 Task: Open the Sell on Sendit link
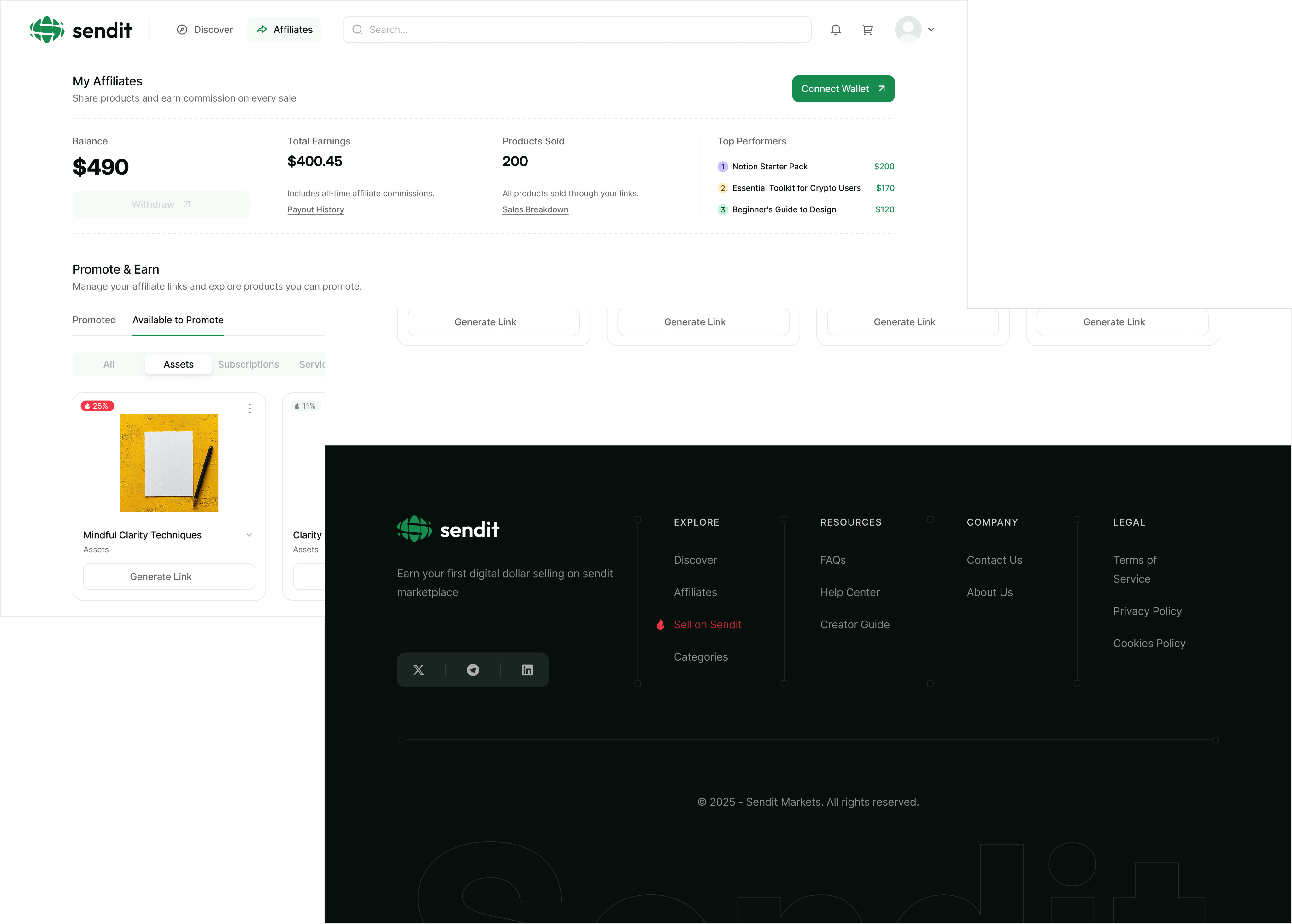707,625
